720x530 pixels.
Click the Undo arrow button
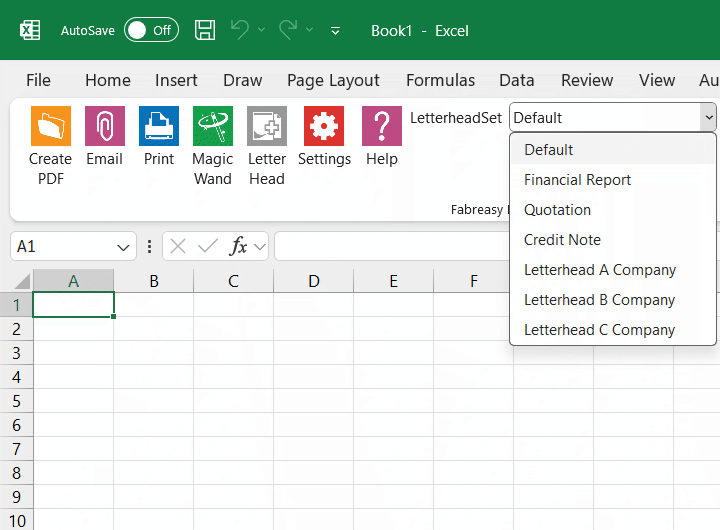pos(239,30)
